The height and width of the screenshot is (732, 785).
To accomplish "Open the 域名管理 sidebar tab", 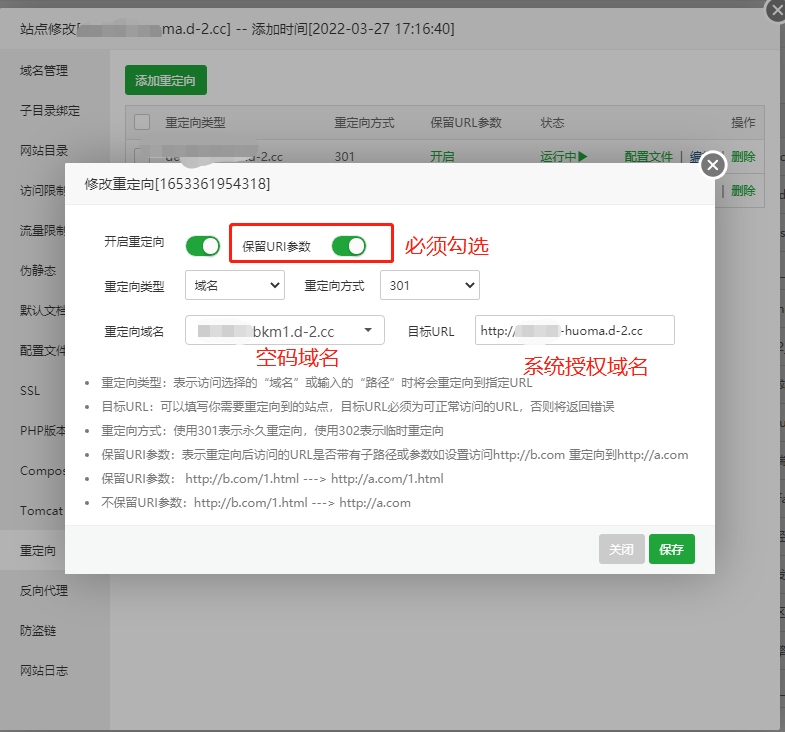I will (x=44, y=71).
